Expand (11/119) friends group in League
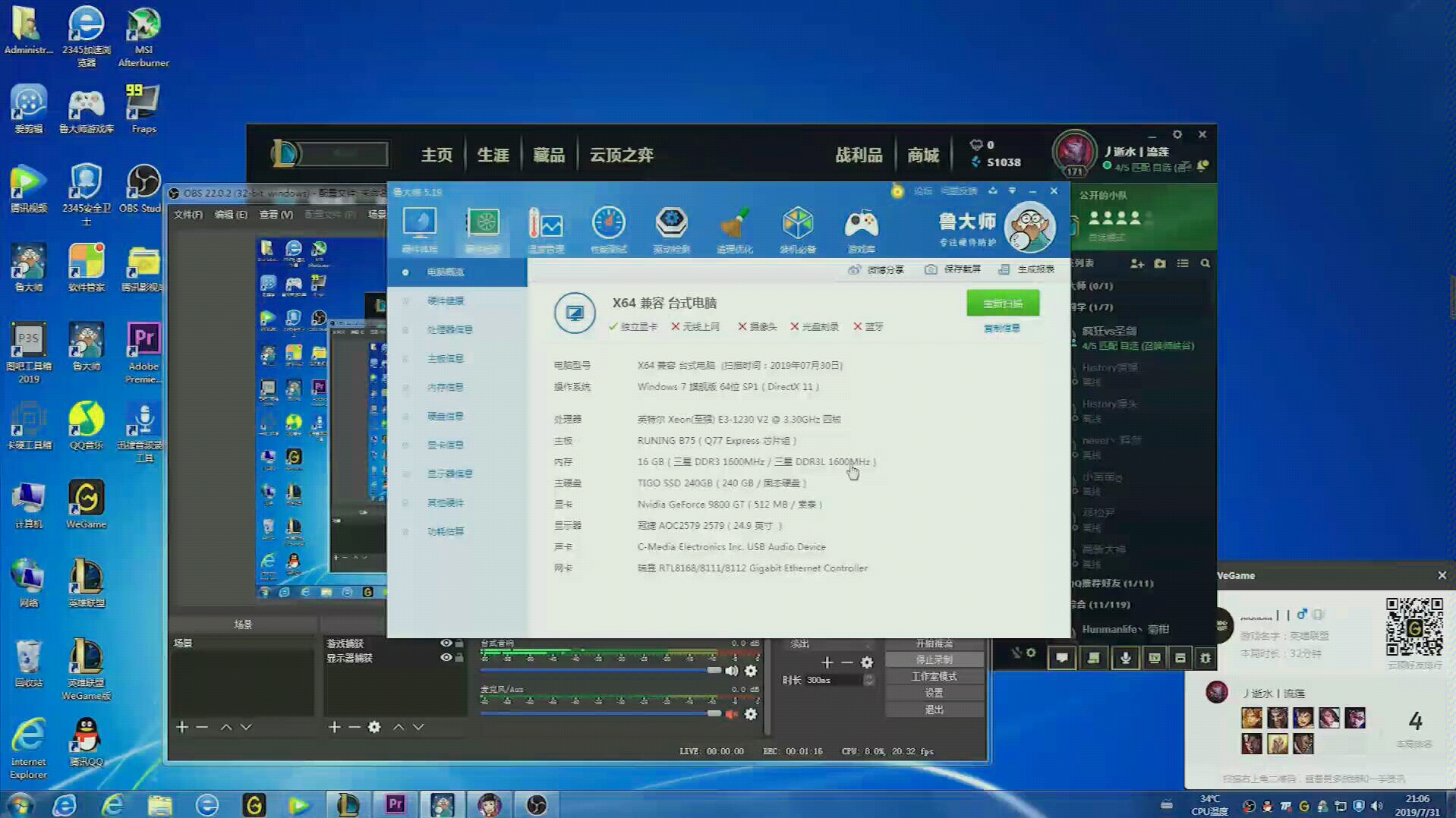Screen dimensions: 1456x818 1101,605
